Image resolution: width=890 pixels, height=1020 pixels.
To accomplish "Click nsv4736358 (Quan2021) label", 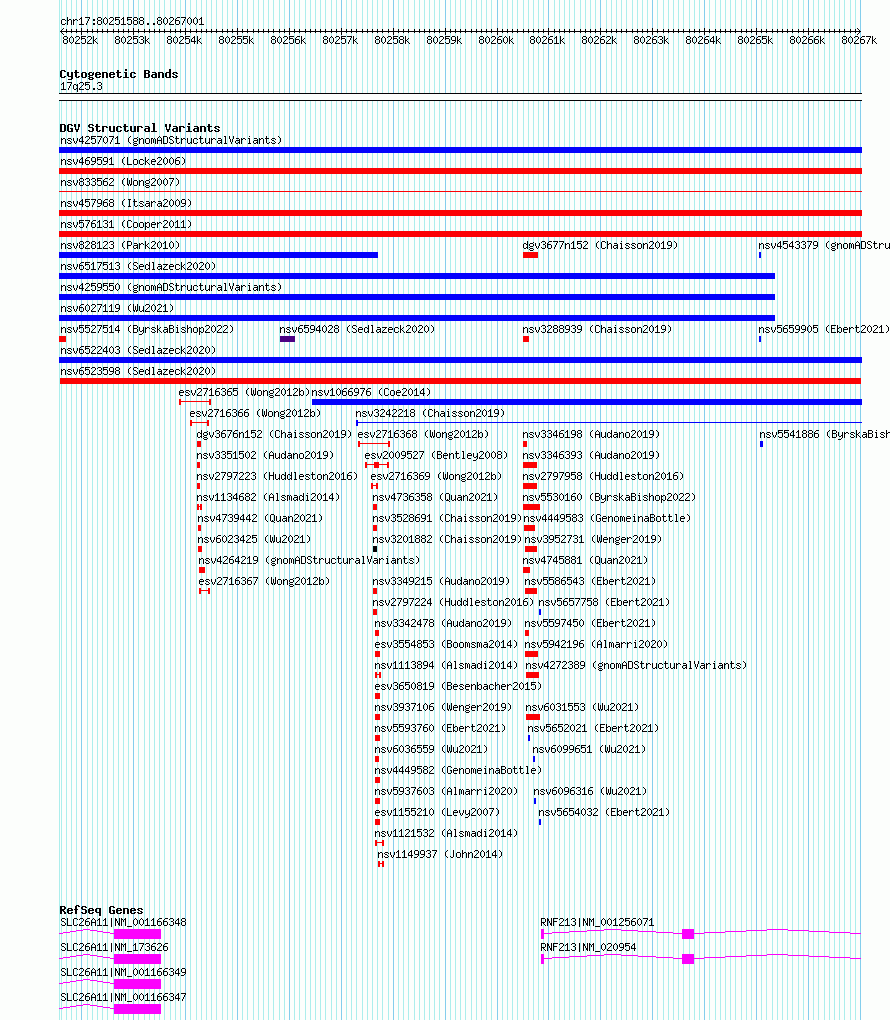I will coord(435,497).
